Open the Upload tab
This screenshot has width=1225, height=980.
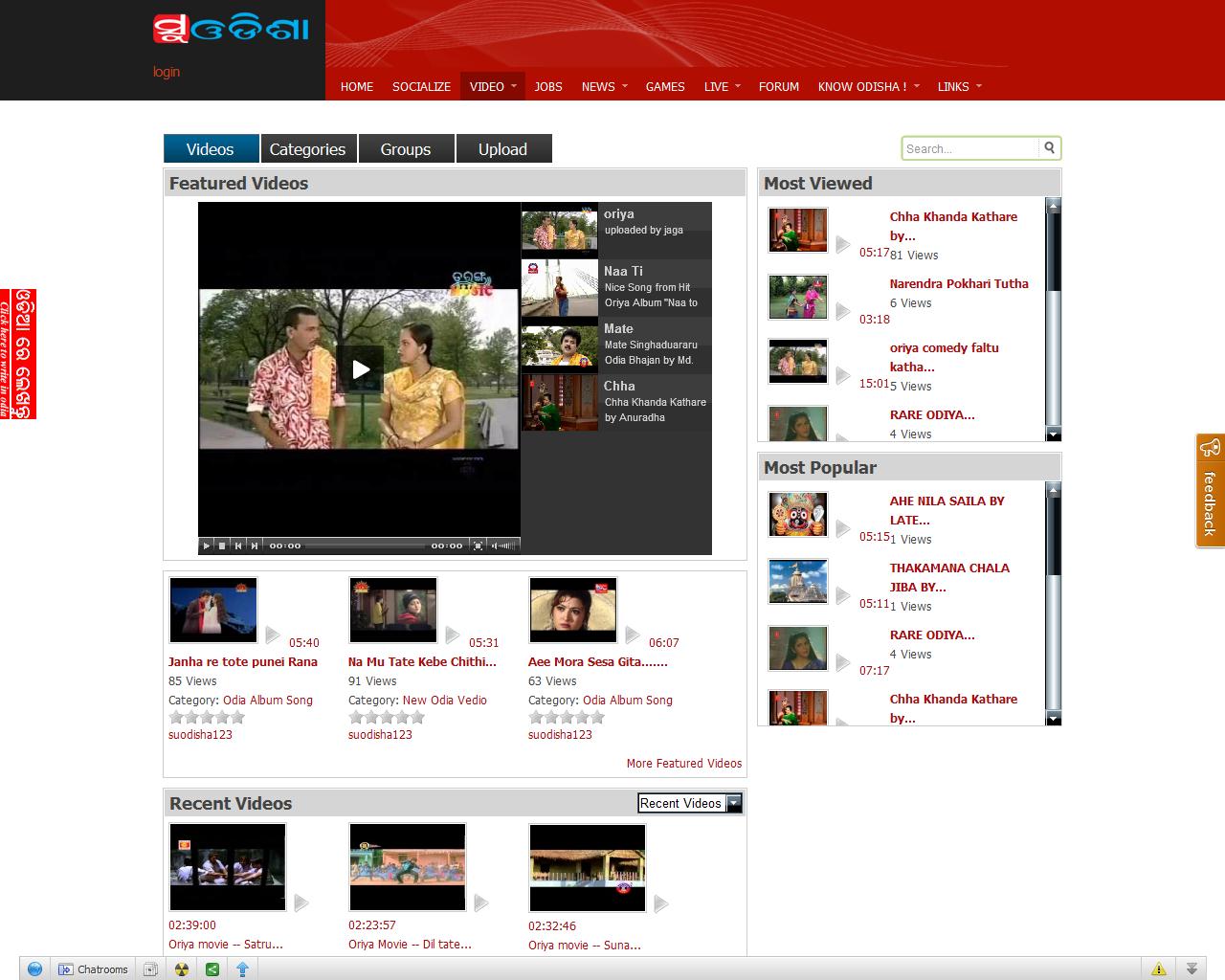point(502,149)
